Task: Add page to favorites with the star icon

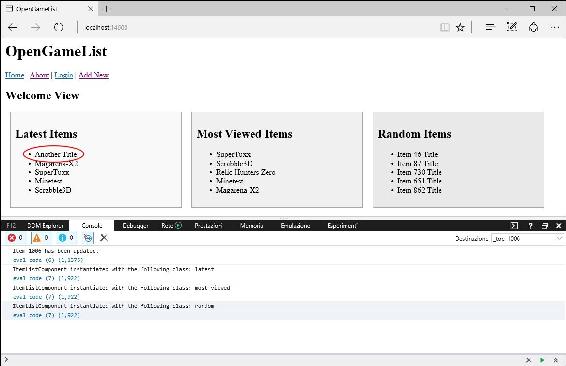Action: coord(460,27)
